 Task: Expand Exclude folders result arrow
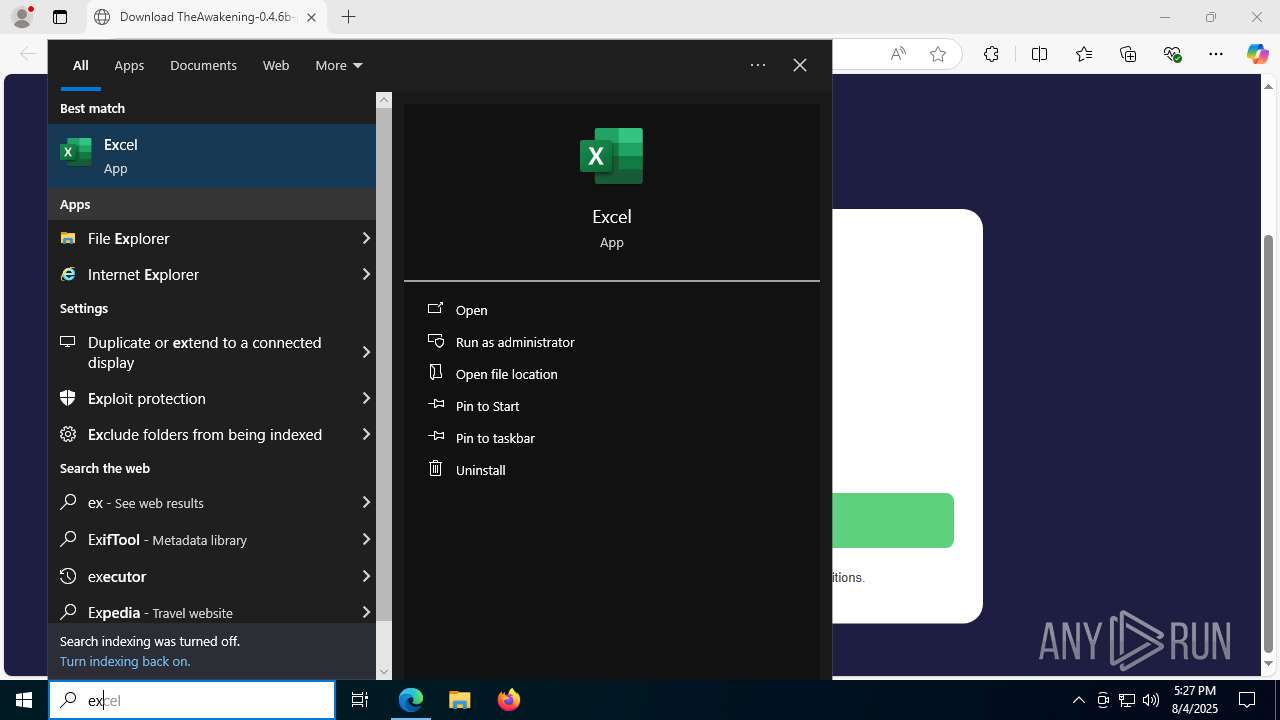click(x=366, y=434)
